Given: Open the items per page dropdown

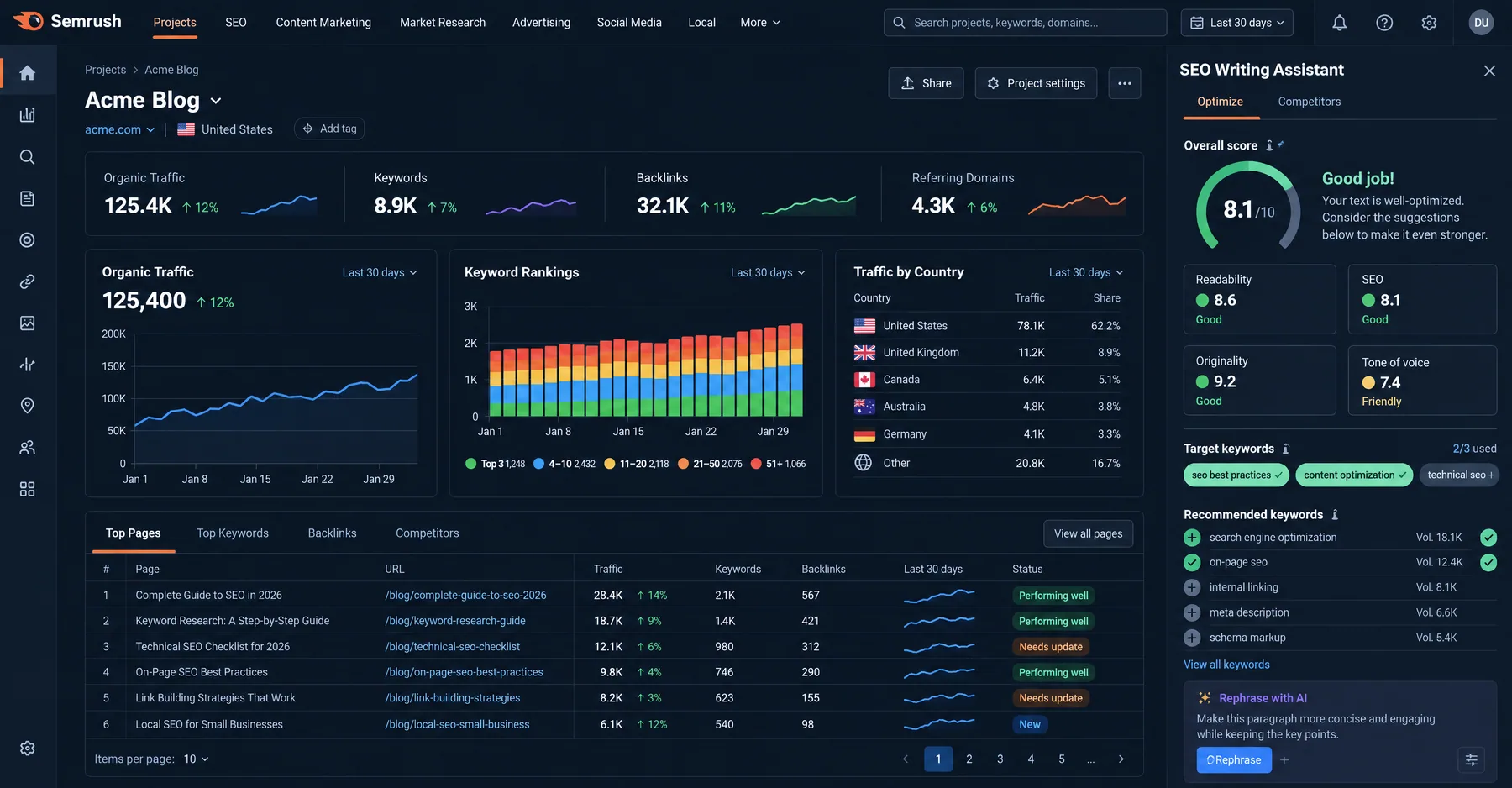Looking at the screenshot, I should (197, 759).
